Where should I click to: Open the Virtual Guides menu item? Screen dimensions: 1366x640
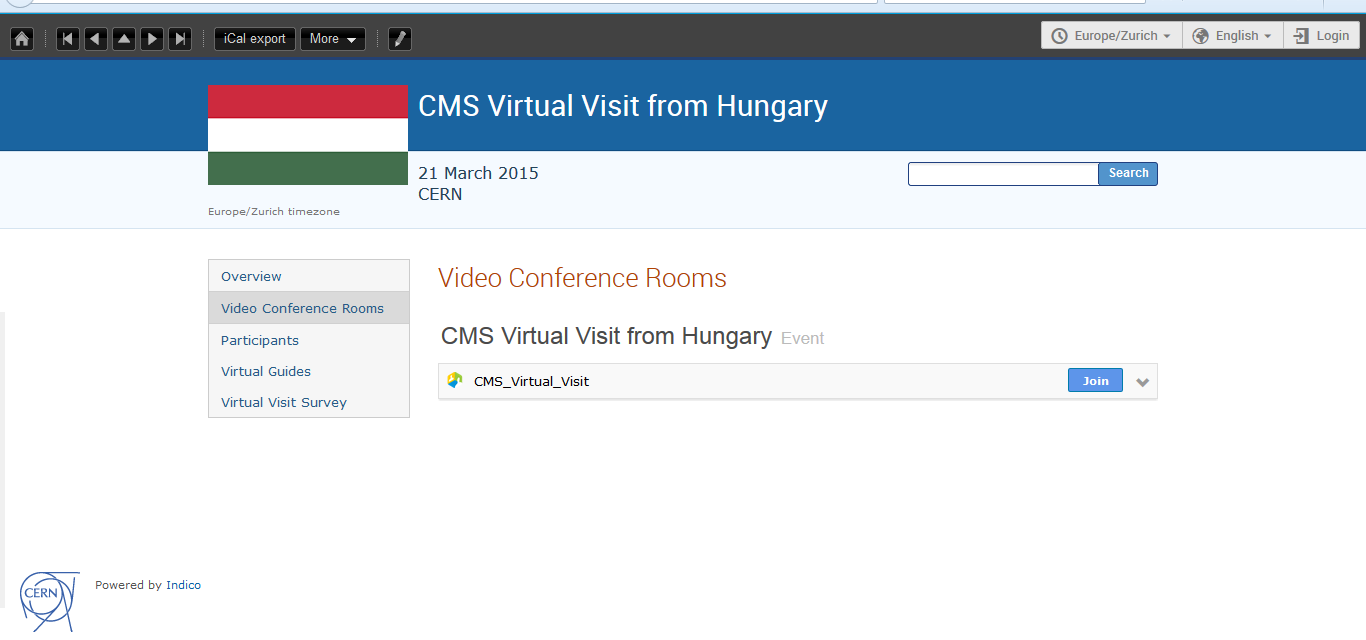(x=309, y=371)
